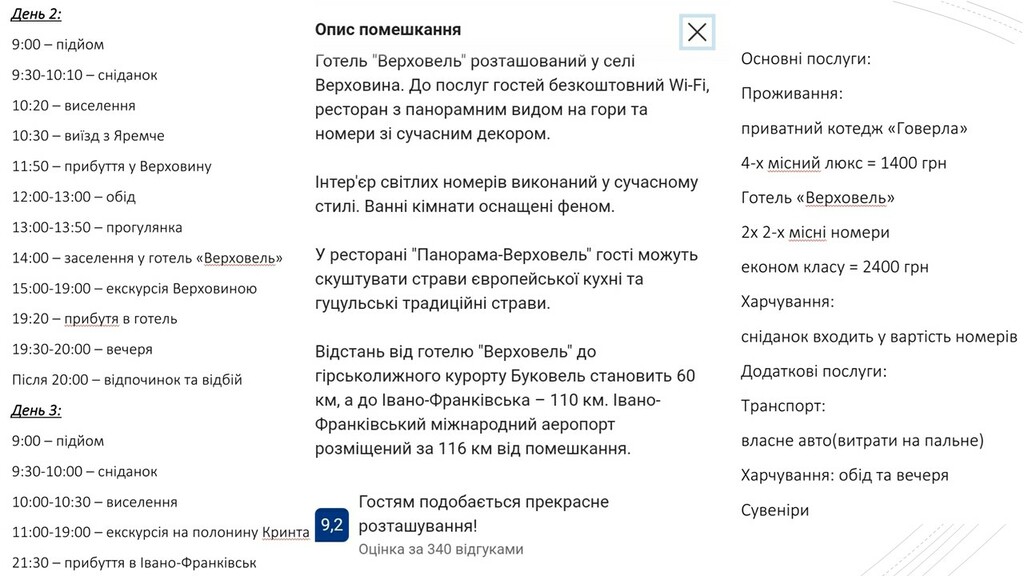The width and height of the screenshot is (1024, 576).
Task: Click the 9,2 rating badge
Action: (x=331, y=525)
